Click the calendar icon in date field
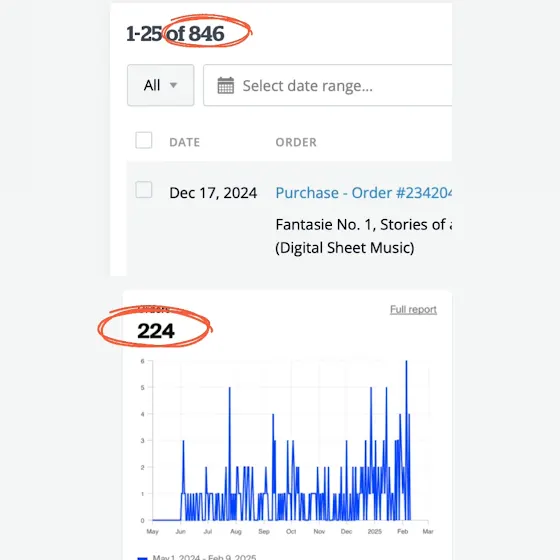Viewport: 560px width, 560px height. (226, 85)
